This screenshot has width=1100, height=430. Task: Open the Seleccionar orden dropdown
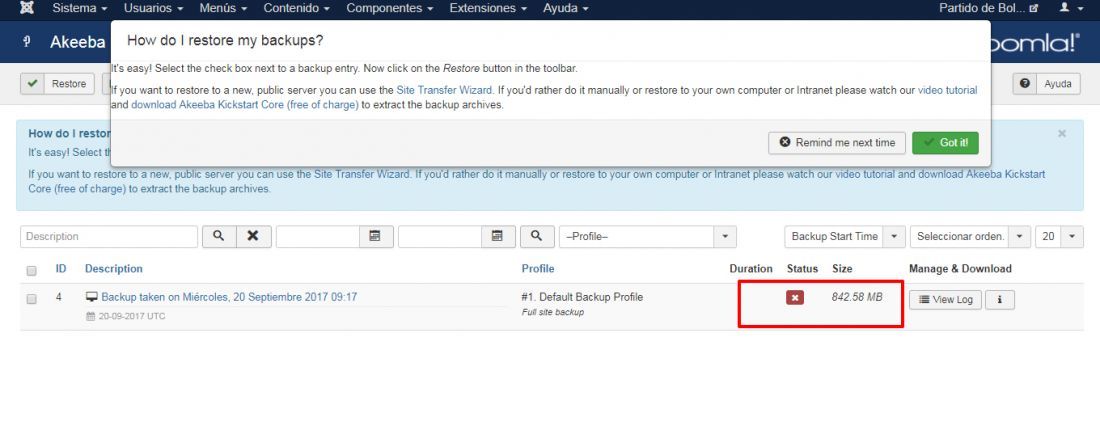(970, 236)
